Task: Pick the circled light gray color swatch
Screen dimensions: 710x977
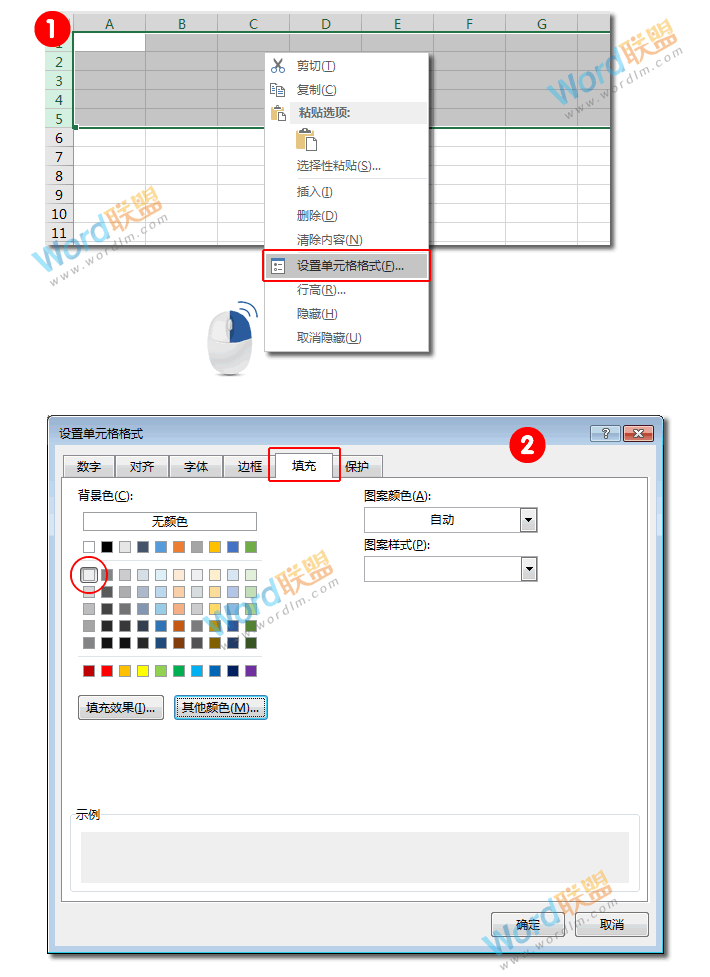Action: point(89,575)
